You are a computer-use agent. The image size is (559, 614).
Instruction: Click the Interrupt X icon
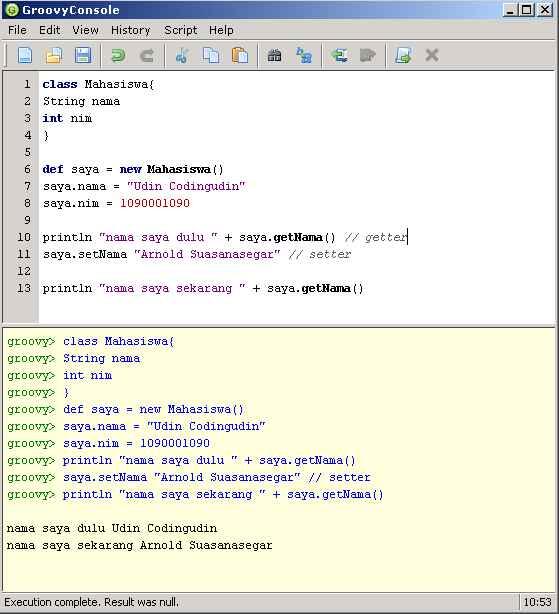click(x=432, y=55)
